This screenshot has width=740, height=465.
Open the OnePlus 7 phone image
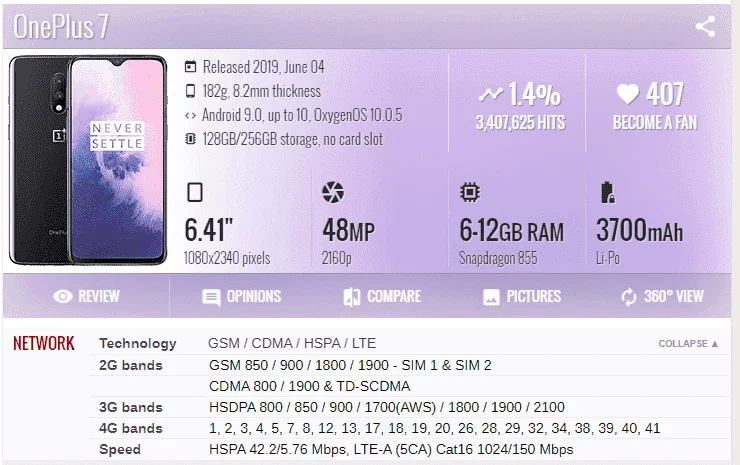pos(88,160)
